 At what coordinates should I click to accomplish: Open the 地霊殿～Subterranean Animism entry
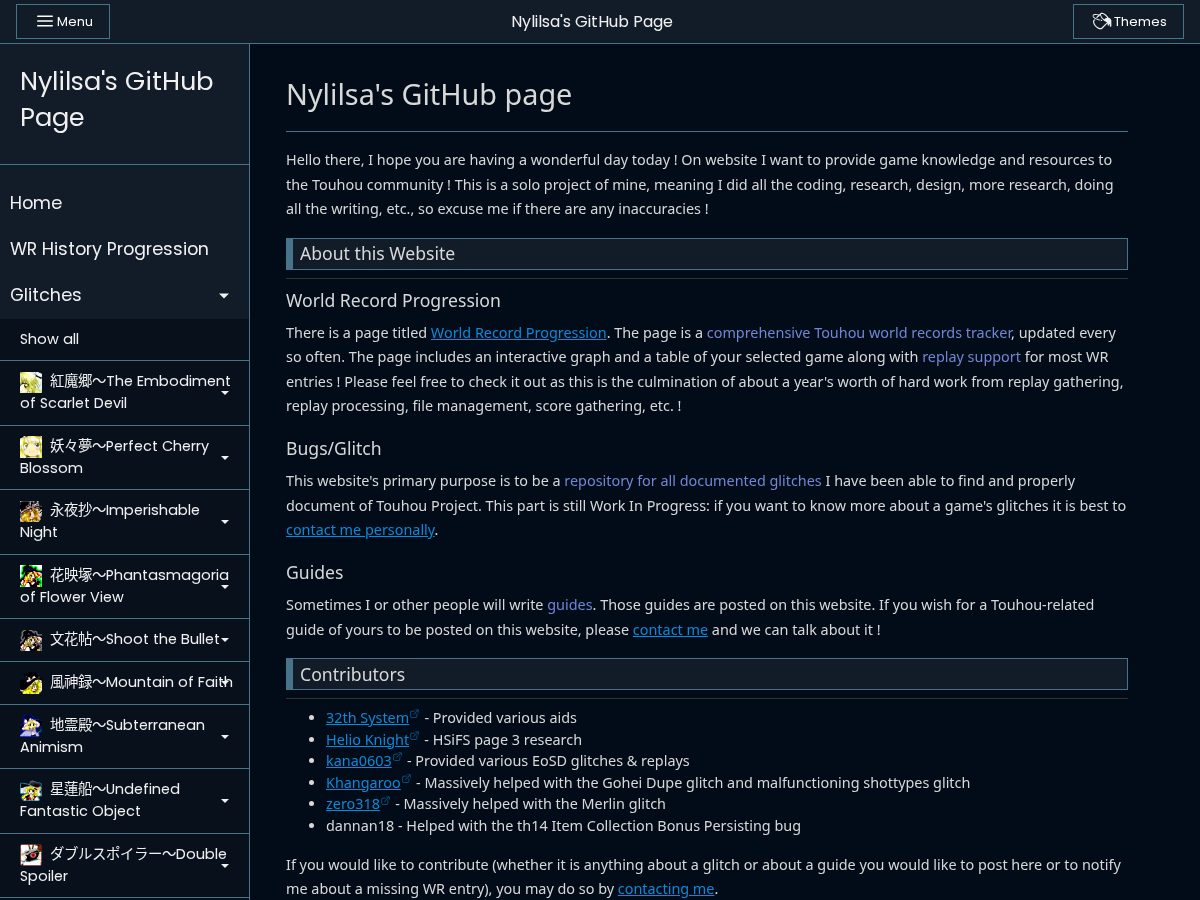(124, 736)
